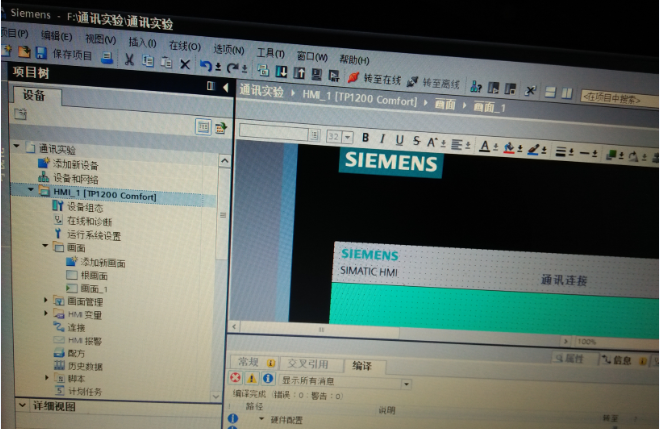660x429 pixels.
Task: Collapse the 通讯实验 project tree node
Action: [x=16, y=146]
